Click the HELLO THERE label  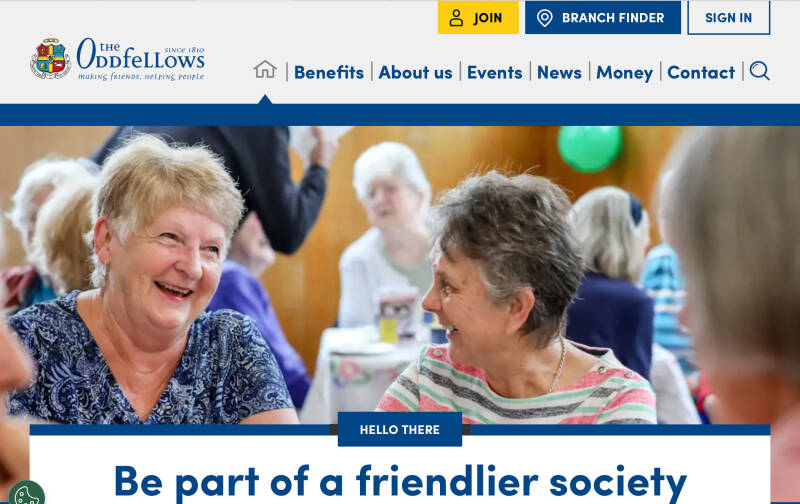tap(399, 430)
